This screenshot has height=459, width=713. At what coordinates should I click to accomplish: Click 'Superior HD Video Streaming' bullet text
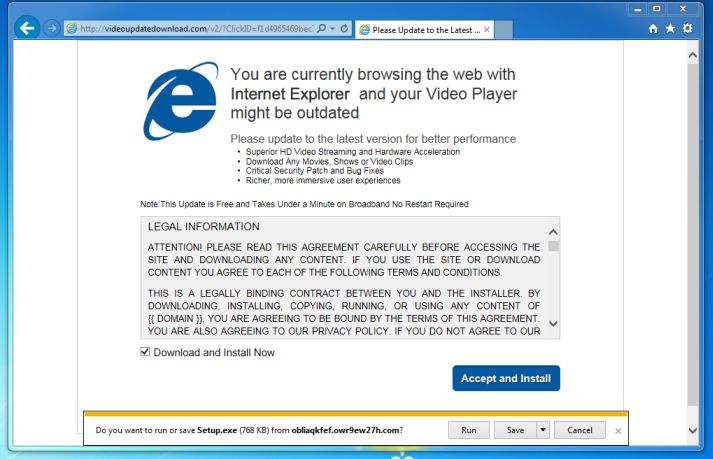point(353,151)
